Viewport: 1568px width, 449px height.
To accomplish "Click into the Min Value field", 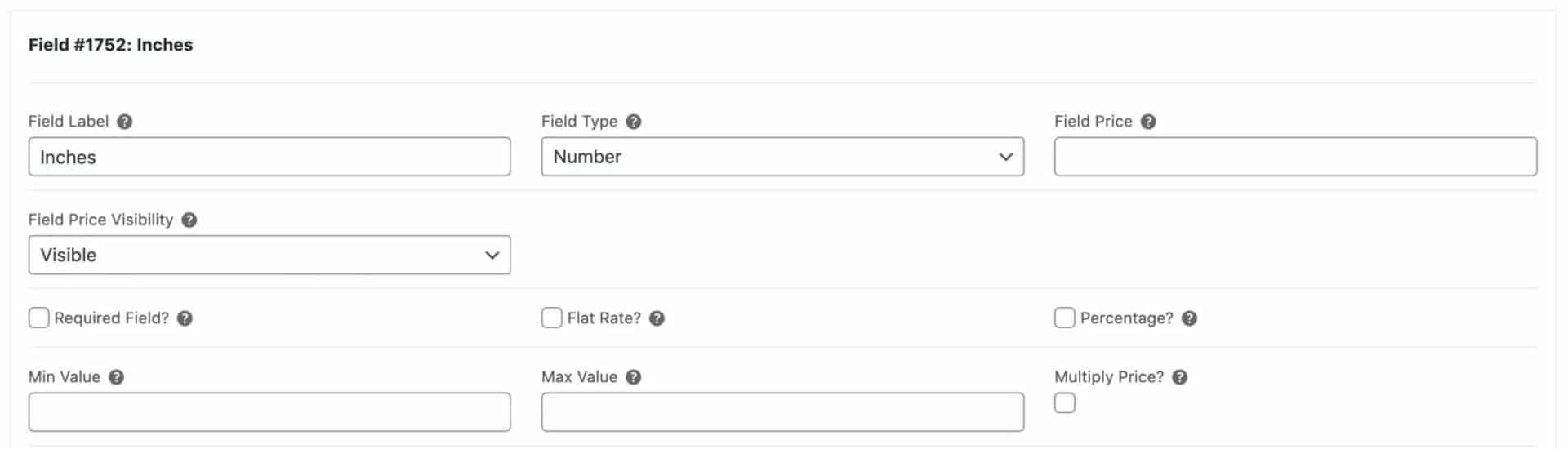I will point(269,412).
